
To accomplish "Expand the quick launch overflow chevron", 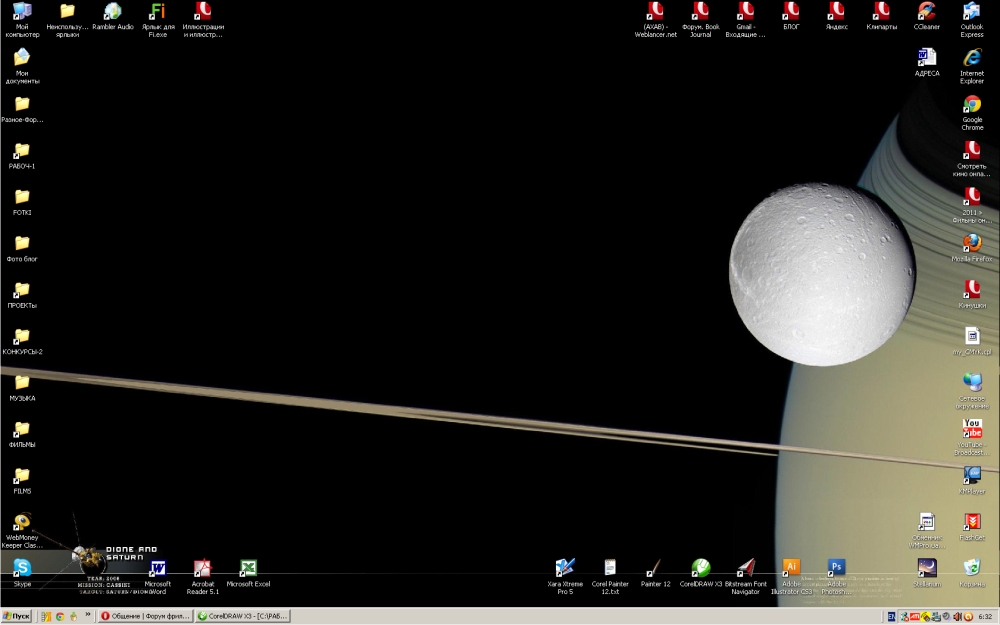I will [87, 615].
